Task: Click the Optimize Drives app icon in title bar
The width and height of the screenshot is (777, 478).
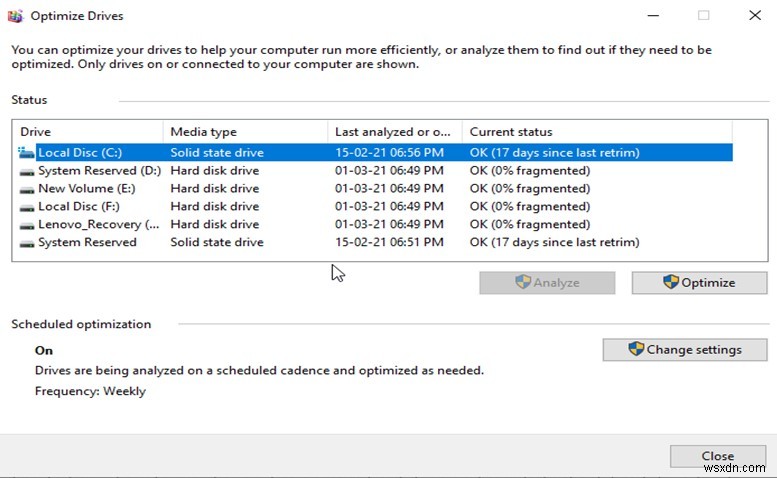Action: (15, 16)
